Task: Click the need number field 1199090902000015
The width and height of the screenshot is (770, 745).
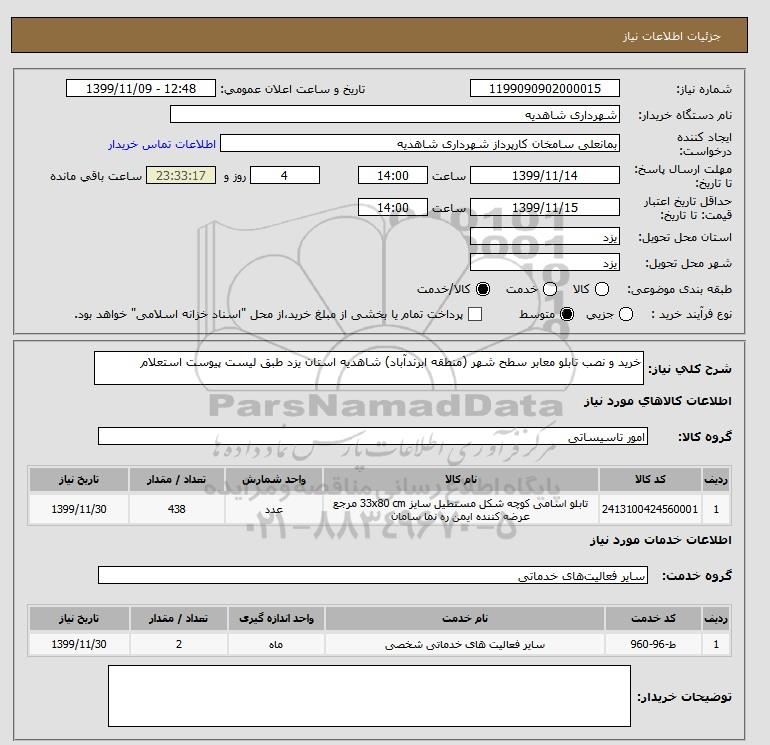Action: (x=545, y=88)
